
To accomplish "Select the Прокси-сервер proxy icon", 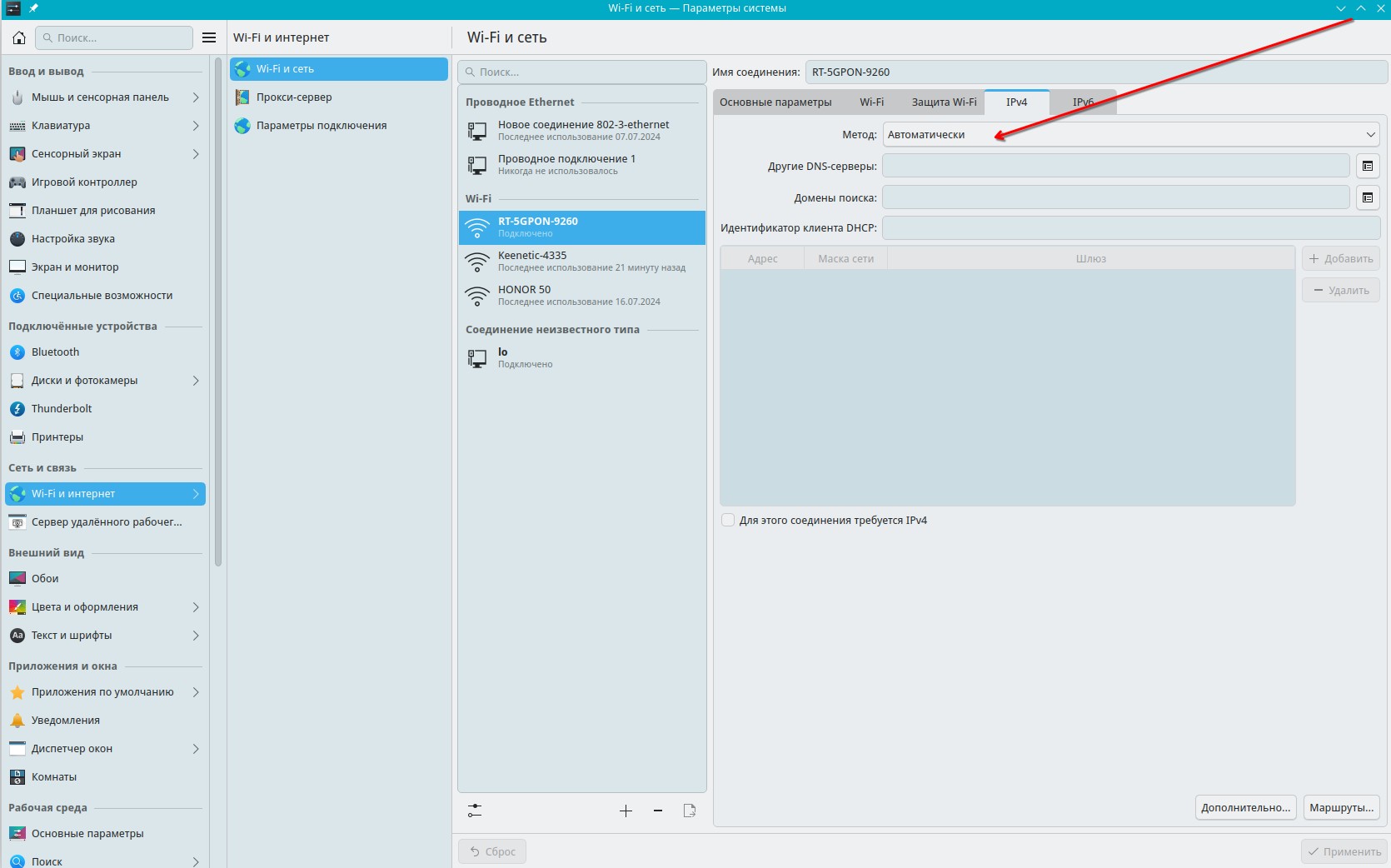I will point(242,97).
